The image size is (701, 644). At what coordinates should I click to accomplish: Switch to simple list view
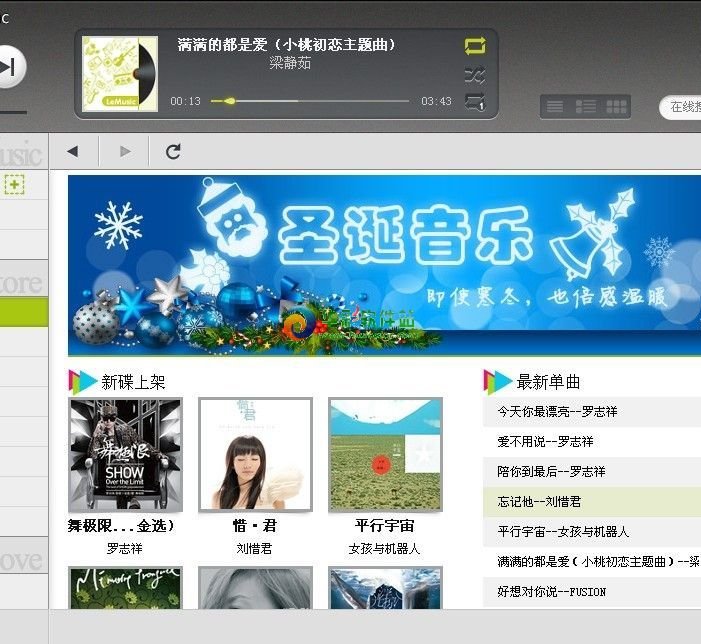555,107
